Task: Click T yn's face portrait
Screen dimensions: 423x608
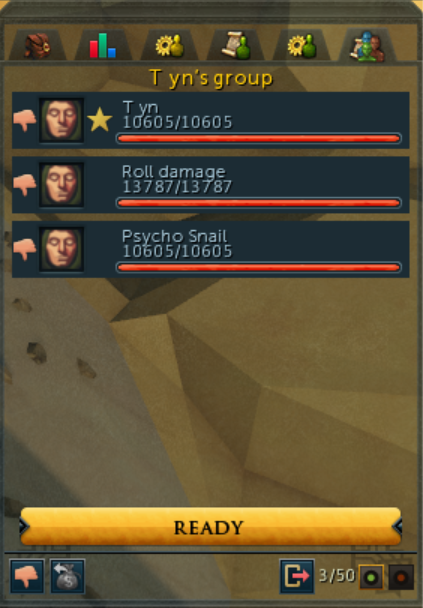Action: pos(61,120)
